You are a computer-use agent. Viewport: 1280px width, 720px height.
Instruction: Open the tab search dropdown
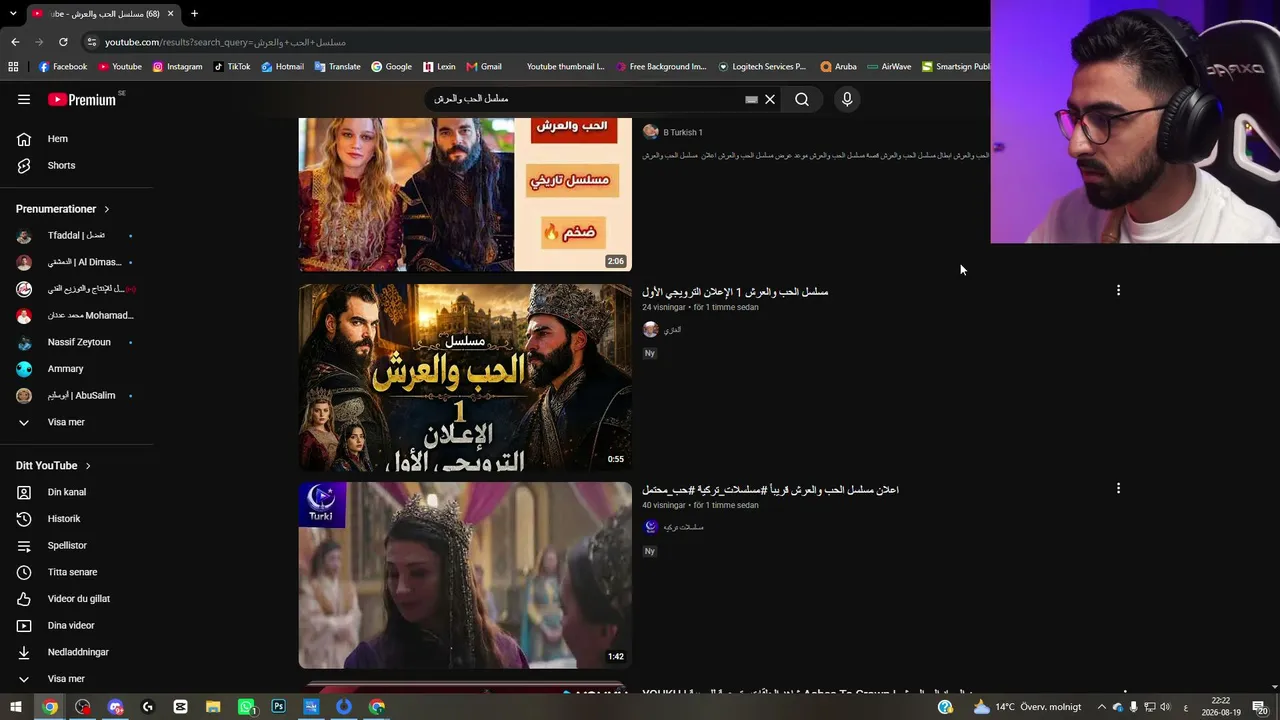13,14
